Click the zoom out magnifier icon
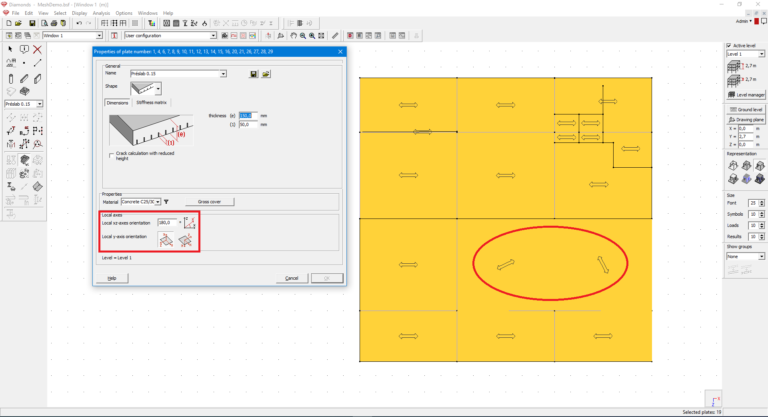 tap(303, 36)
